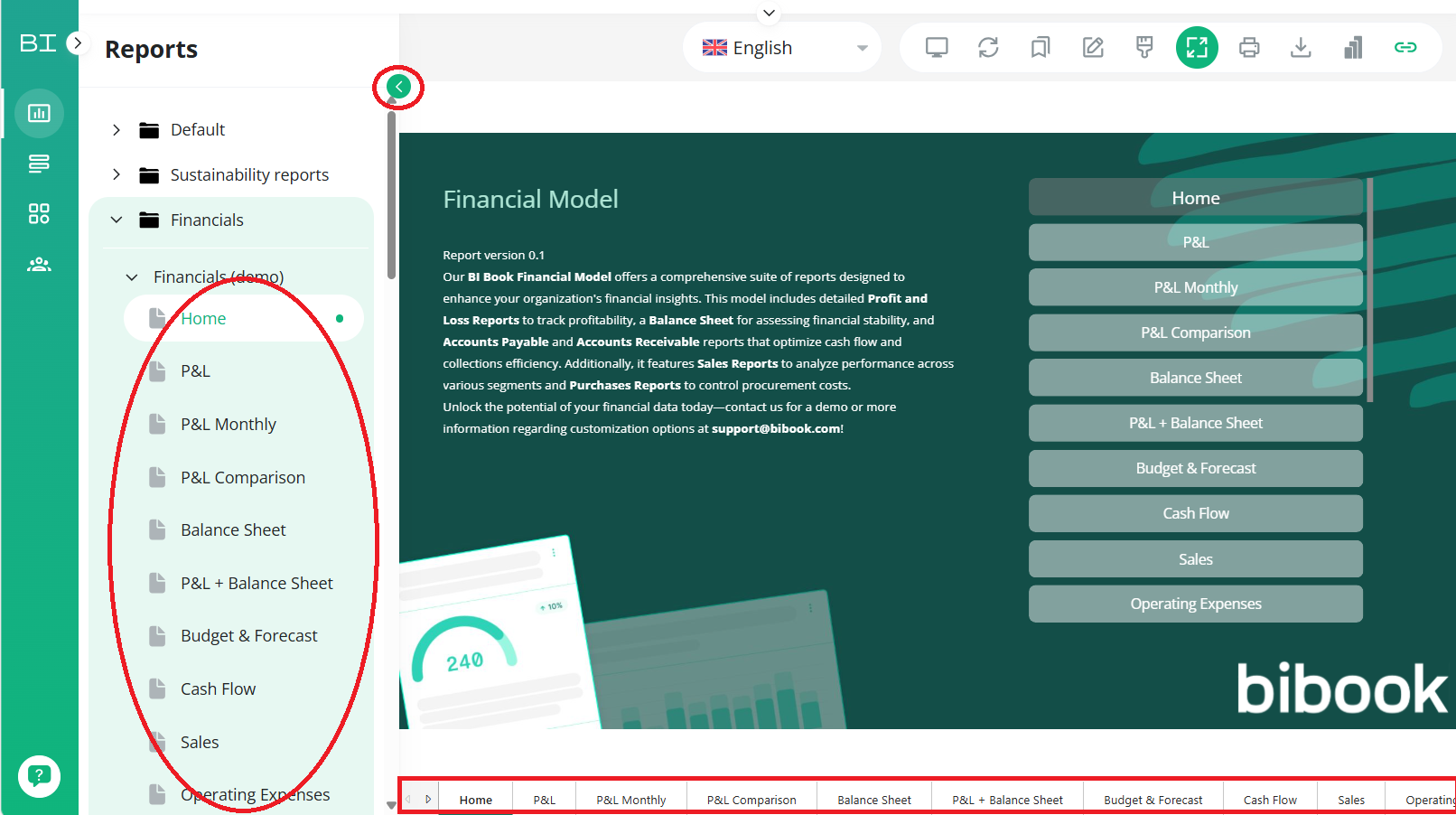Open the users group icon in the rail

coord(39,264)
